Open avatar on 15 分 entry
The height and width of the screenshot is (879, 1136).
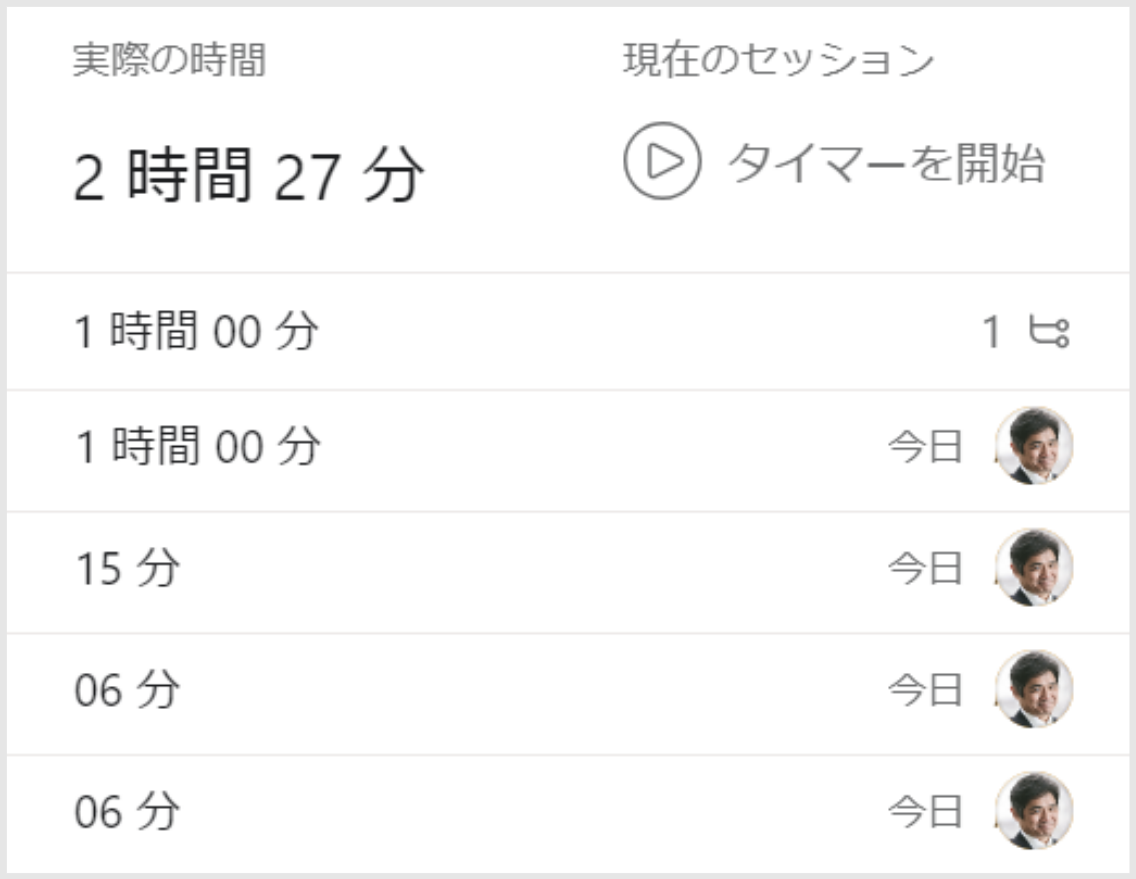(1034, 567)
